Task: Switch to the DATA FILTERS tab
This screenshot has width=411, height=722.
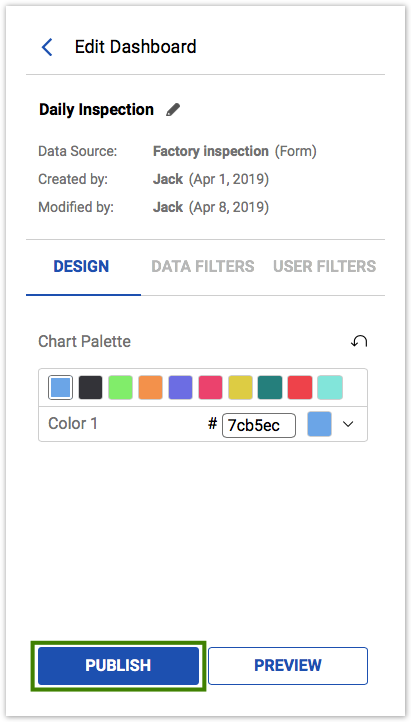Action: (x=203, y=266)
